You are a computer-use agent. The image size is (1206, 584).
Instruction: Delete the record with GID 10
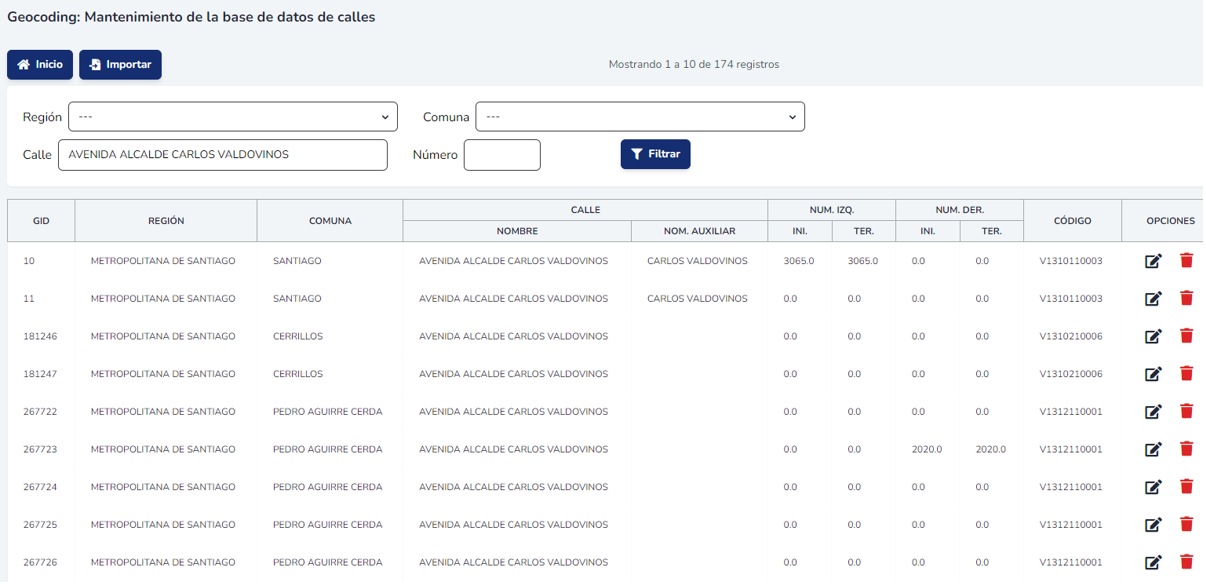(x=1186, y=261)
